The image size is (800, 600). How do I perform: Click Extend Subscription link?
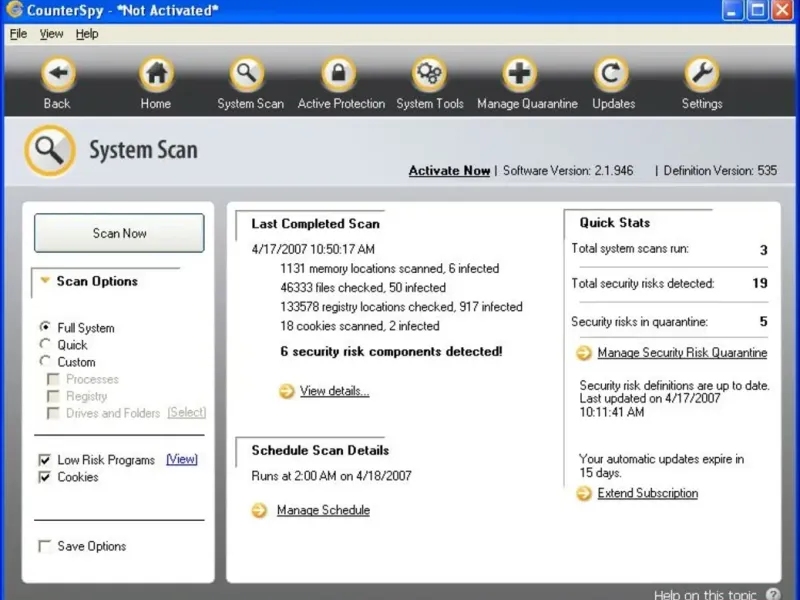[x=647, y=493]
